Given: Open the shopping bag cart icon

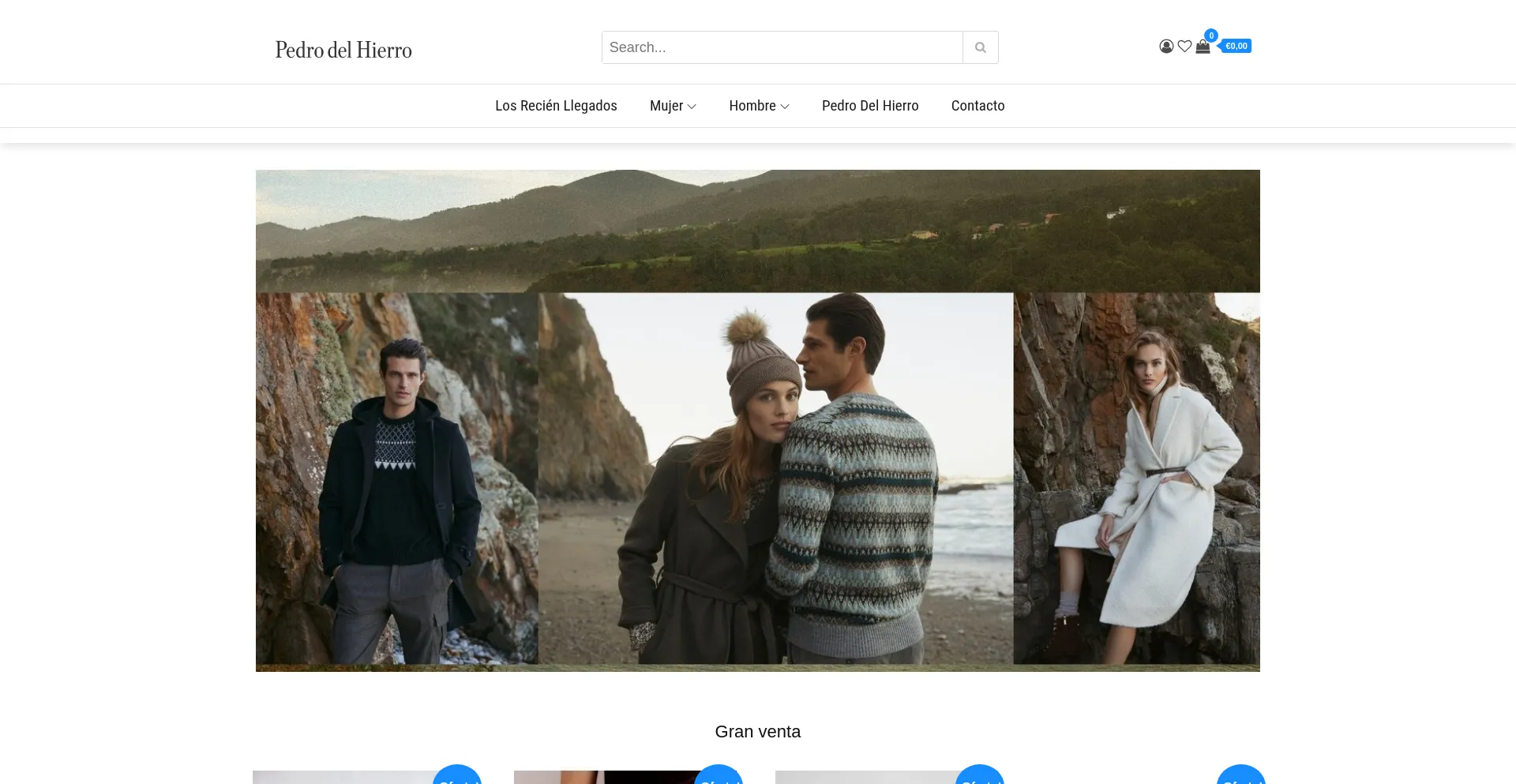Looking at the screenshot, I should click(x=1203, y=47).
